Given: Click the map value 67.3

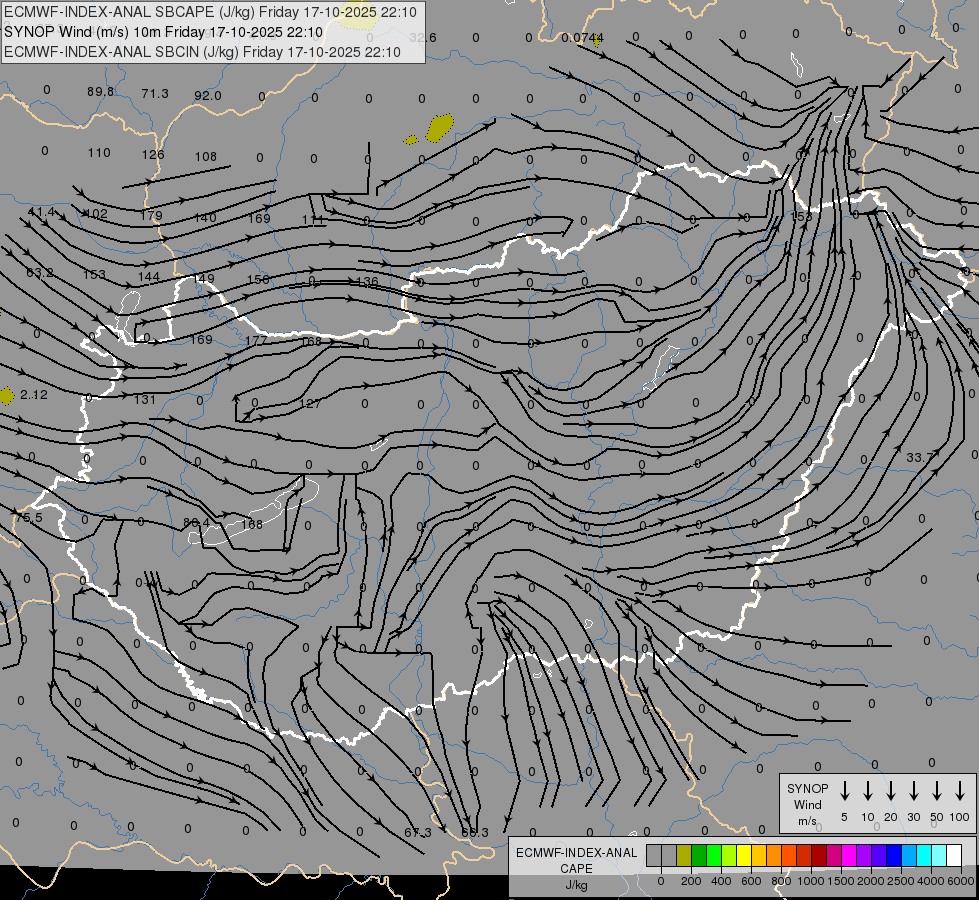Looking at the screenshot, I should [x=418, y=833].
